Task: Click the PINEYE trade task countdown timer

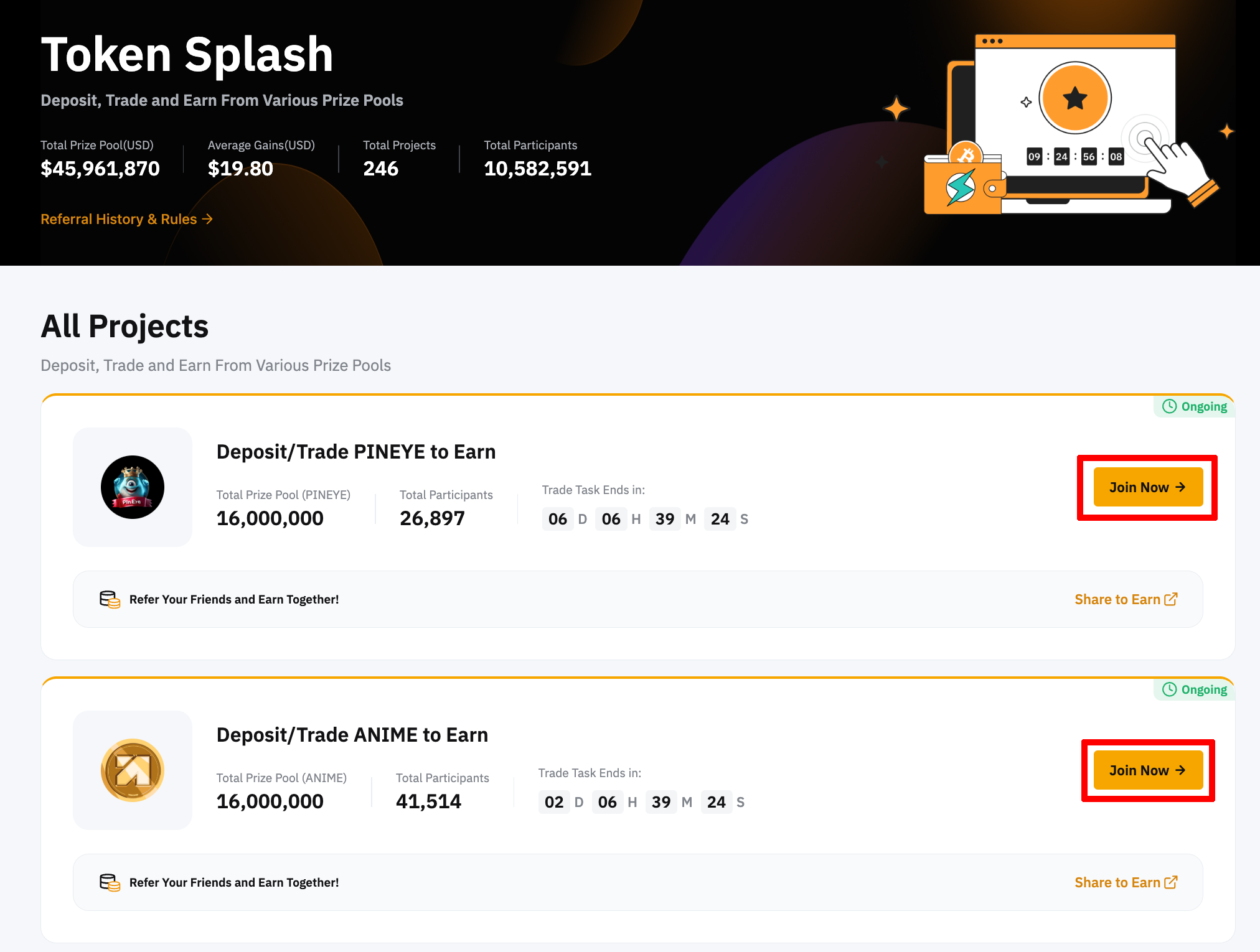Action: (646, 519)
